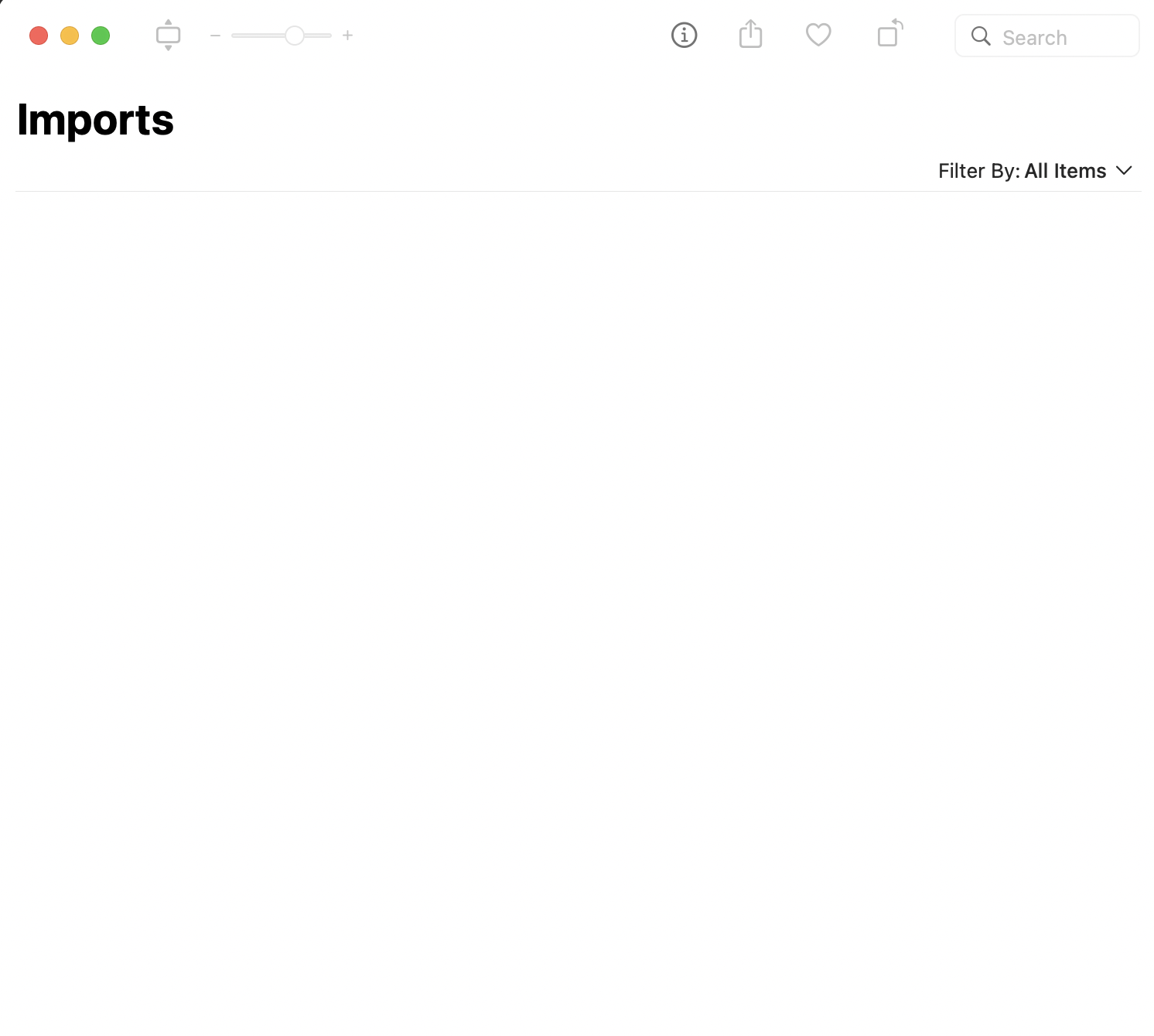Viewport: 1154px width, 1036px height.
Task: Click the magnifying glass search icon
Action: 981,36
